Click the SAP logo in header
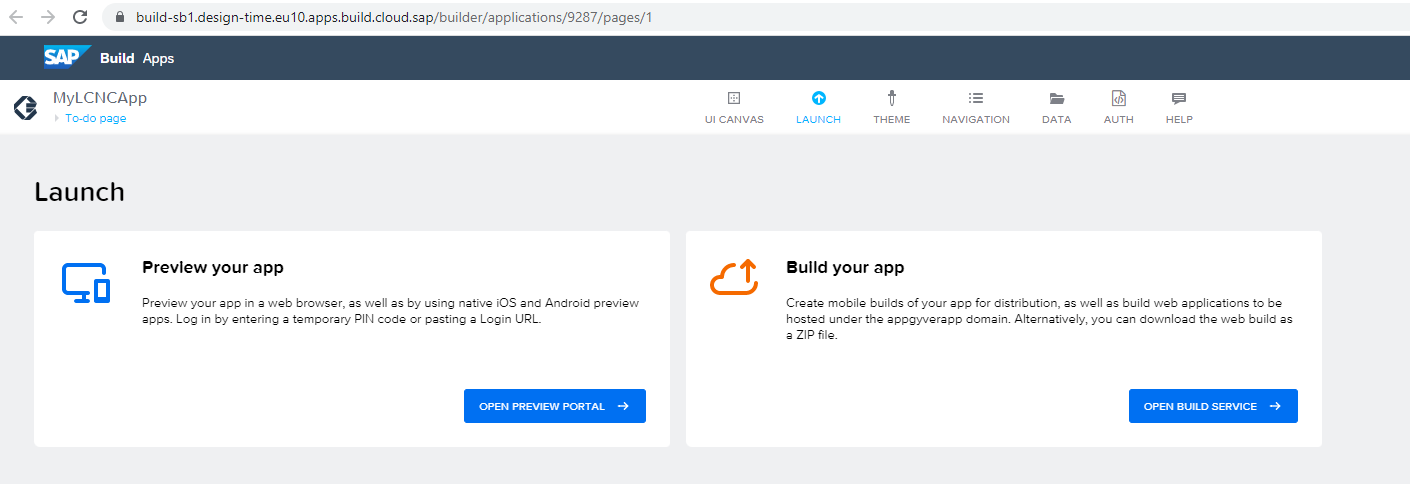 [67, 57]
